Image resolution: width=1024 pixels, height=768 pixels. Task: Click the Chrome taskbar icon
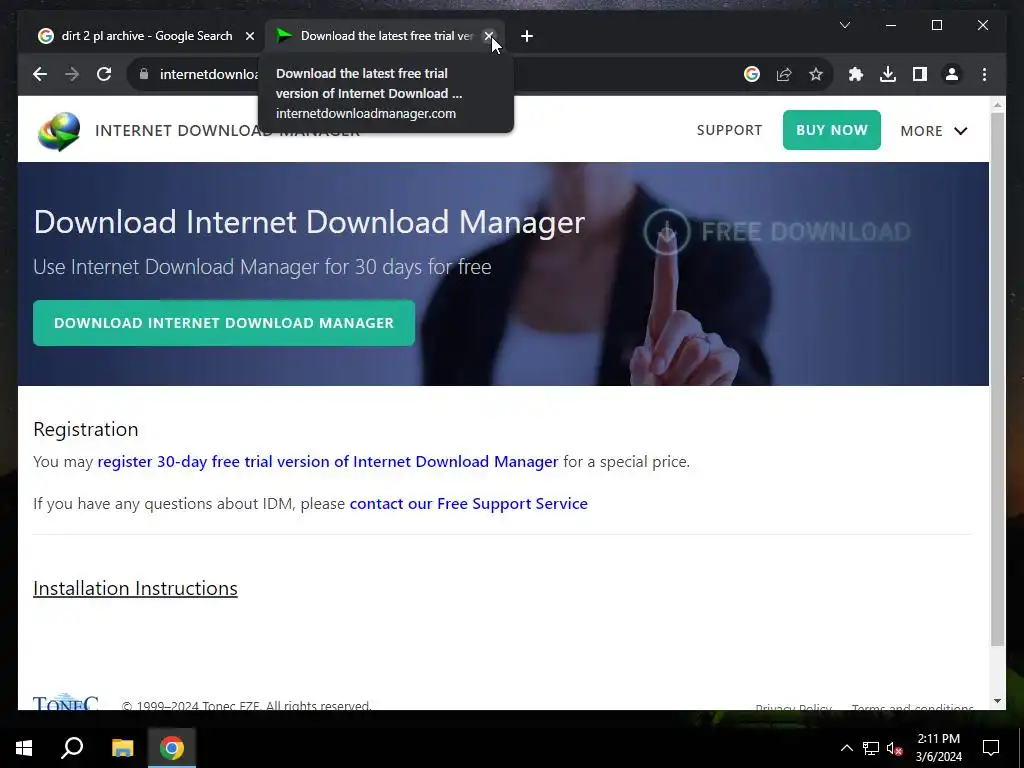(x=172, y=748)
